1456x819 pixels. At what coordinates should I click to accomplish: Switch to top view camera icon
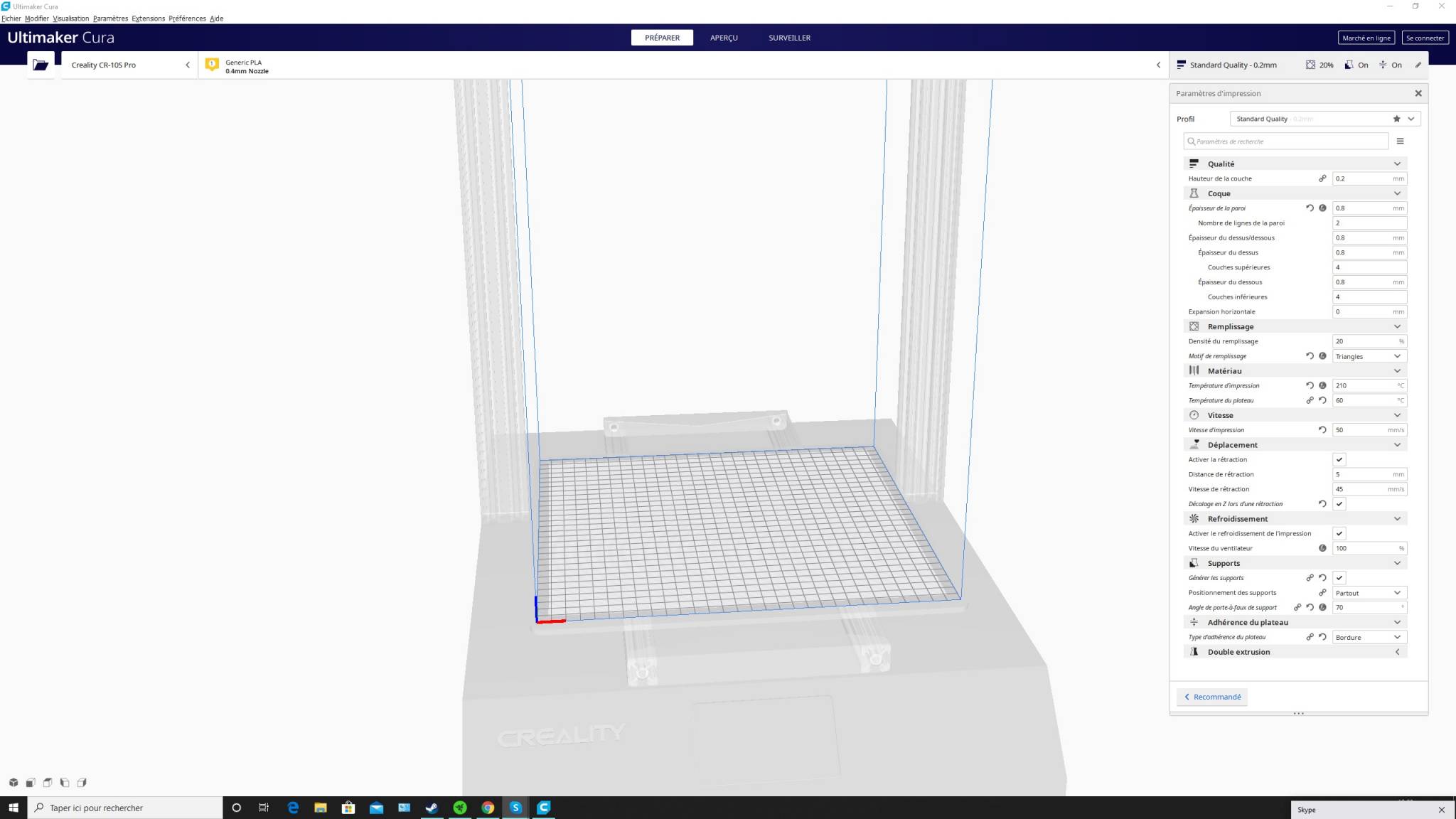click(48, 783)
